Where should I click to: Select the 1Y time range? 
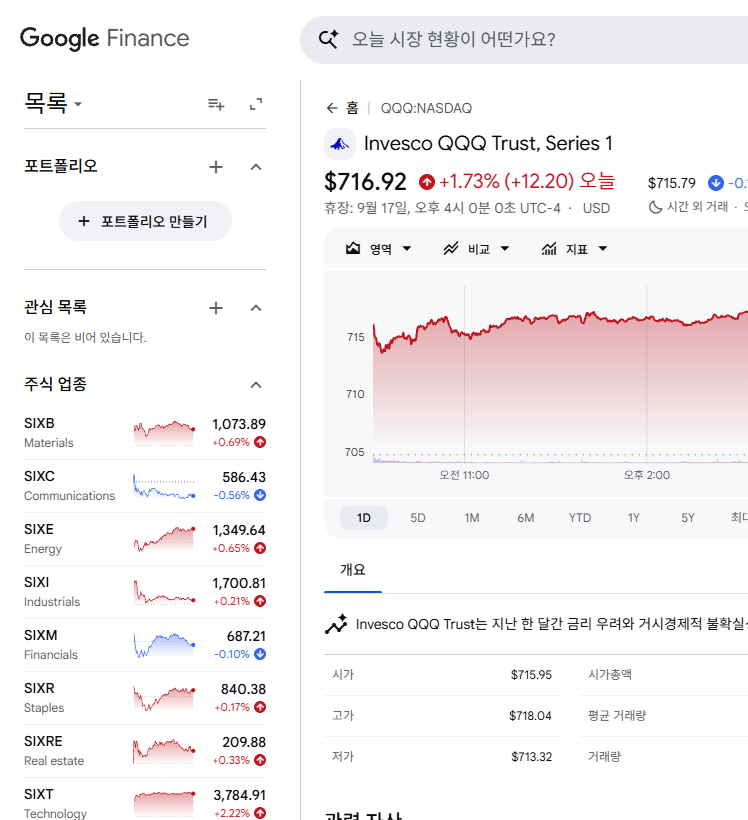point(633,518)
